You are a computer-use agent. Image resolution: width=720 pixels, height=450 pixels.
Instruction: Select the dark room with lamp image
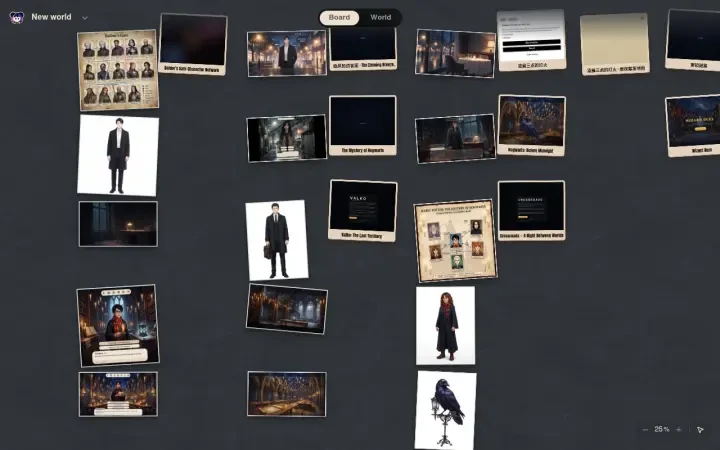click(118, 224)
